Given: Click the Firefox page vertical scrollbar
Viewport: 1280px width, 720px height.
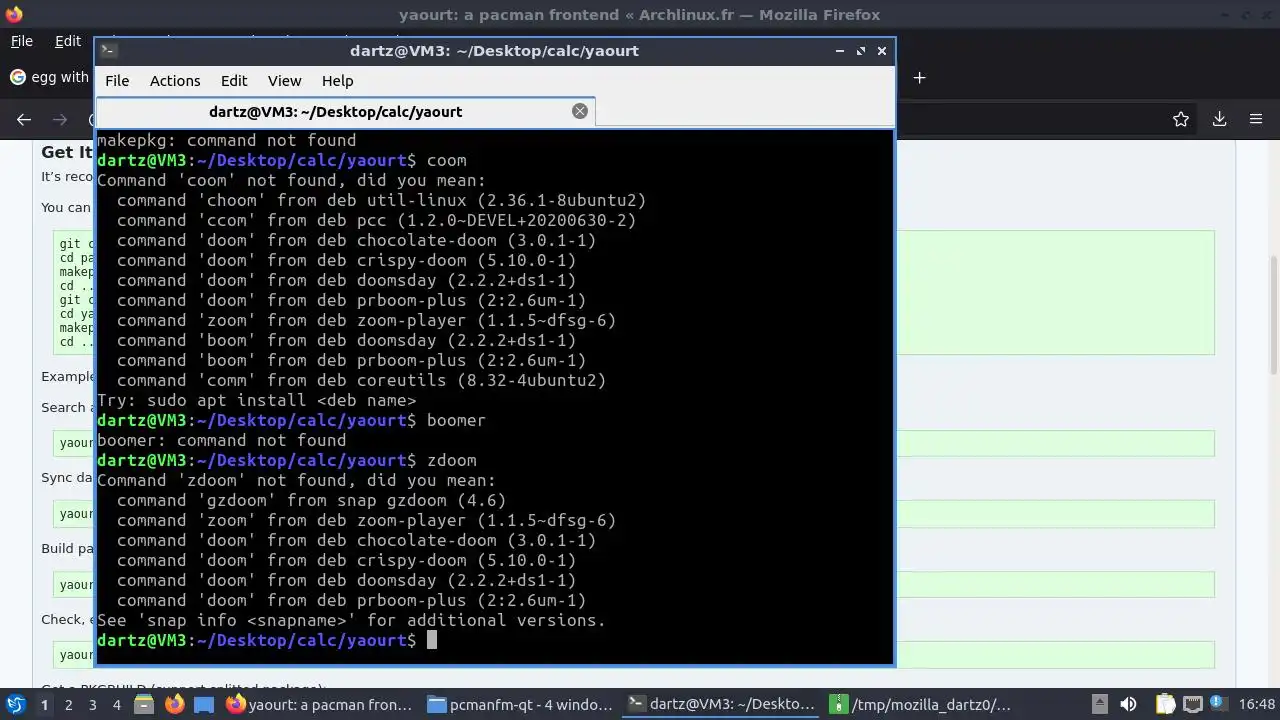Looking at the screenshot, I should 1273,315.
